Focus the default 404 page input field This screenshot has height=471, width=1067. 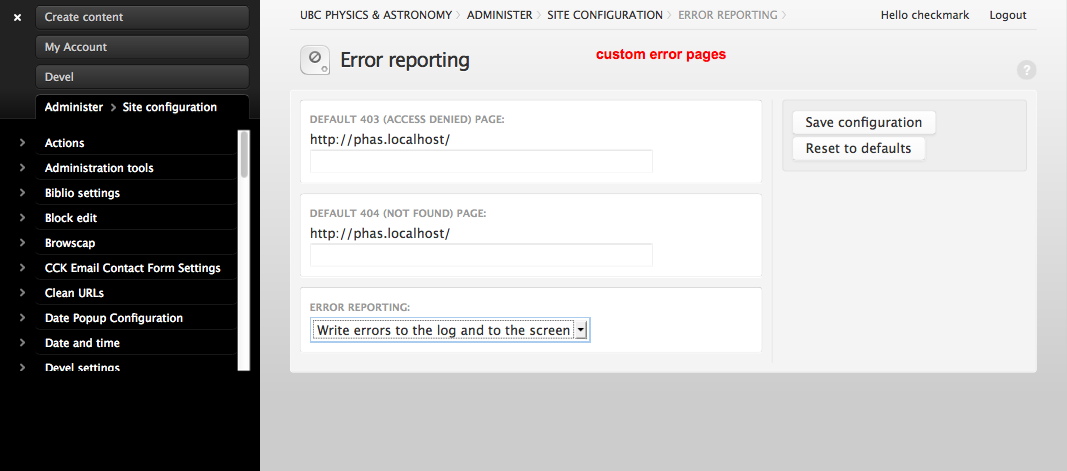(481, 255)
